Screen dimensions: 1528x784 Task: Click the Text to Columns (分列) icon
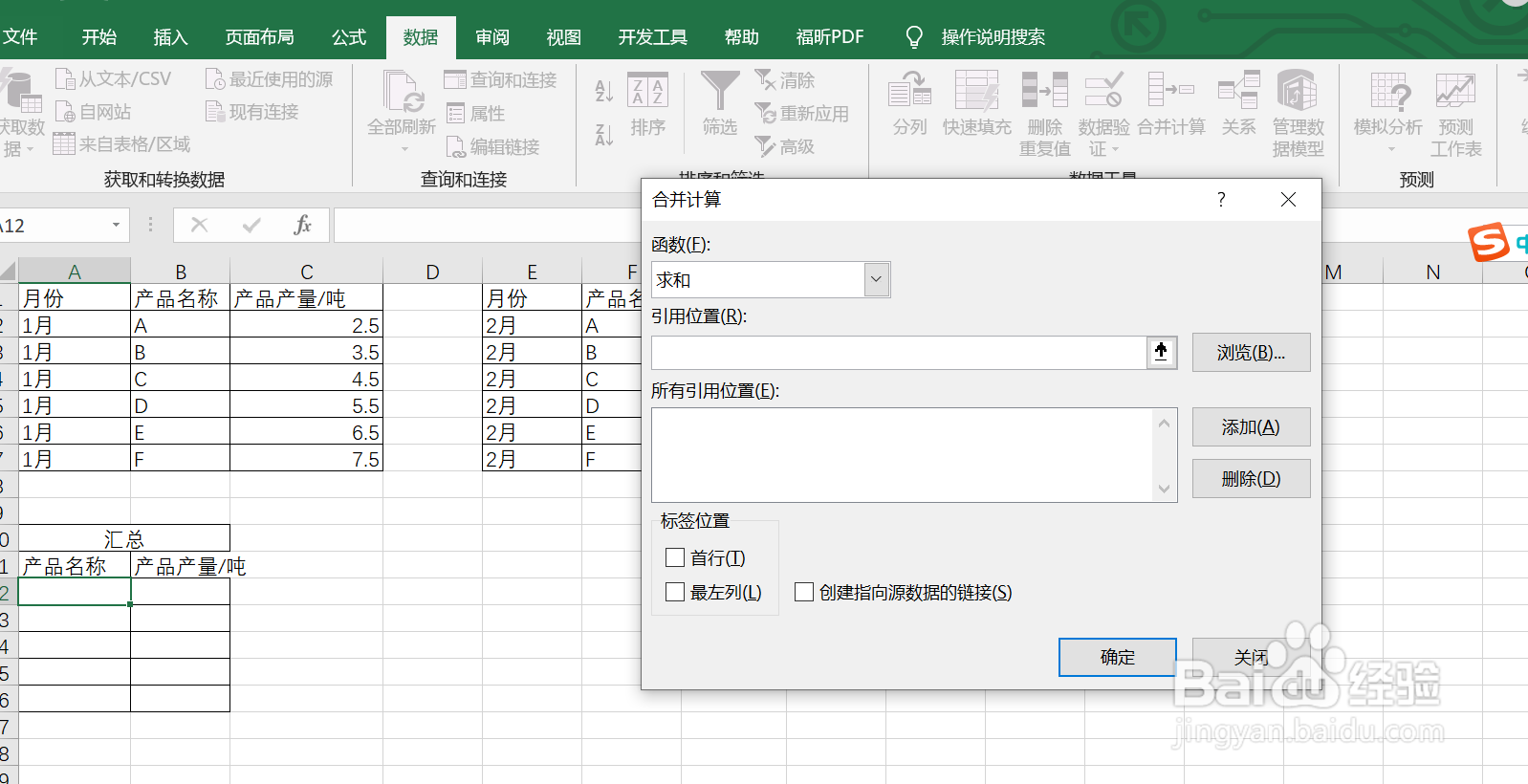tap(909, 92)
